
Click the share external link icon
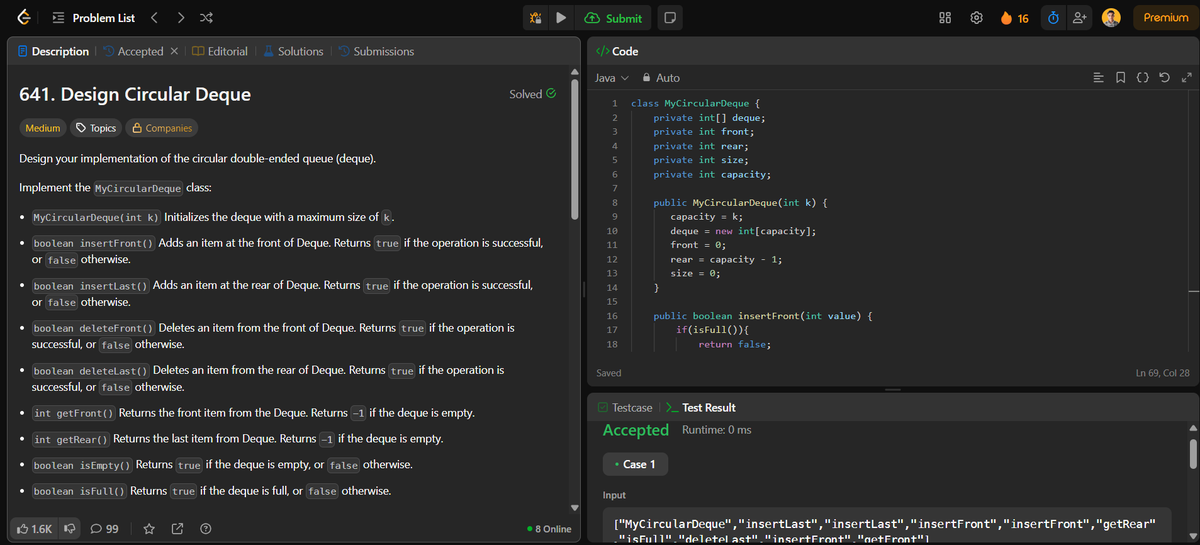click(177, 528)
